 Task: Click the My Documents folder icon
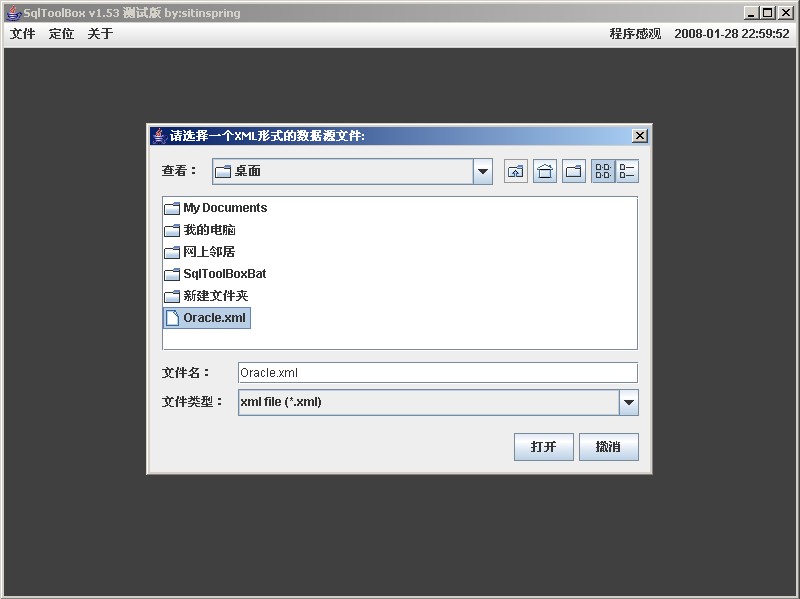tap(172, 208)
